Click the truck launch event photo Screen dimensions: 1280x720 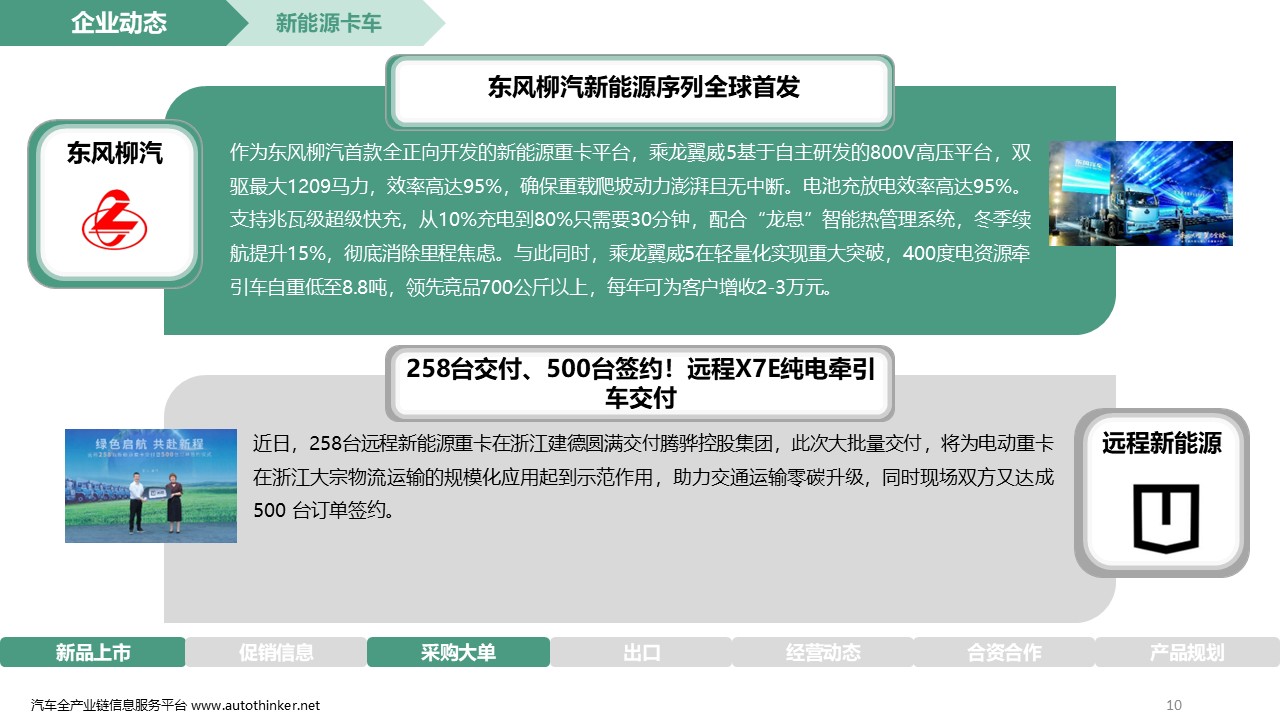click(x=1140, y=193)
